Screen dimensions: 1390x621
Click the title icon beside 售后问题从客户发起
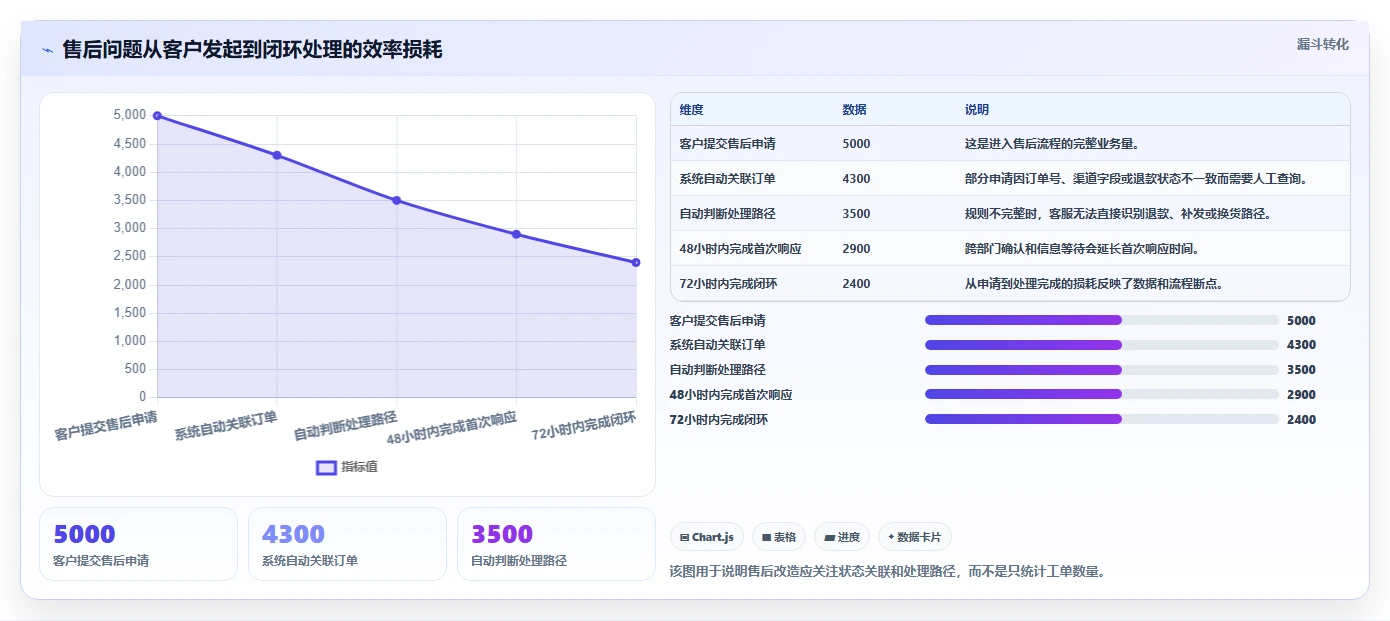[47, 50]
